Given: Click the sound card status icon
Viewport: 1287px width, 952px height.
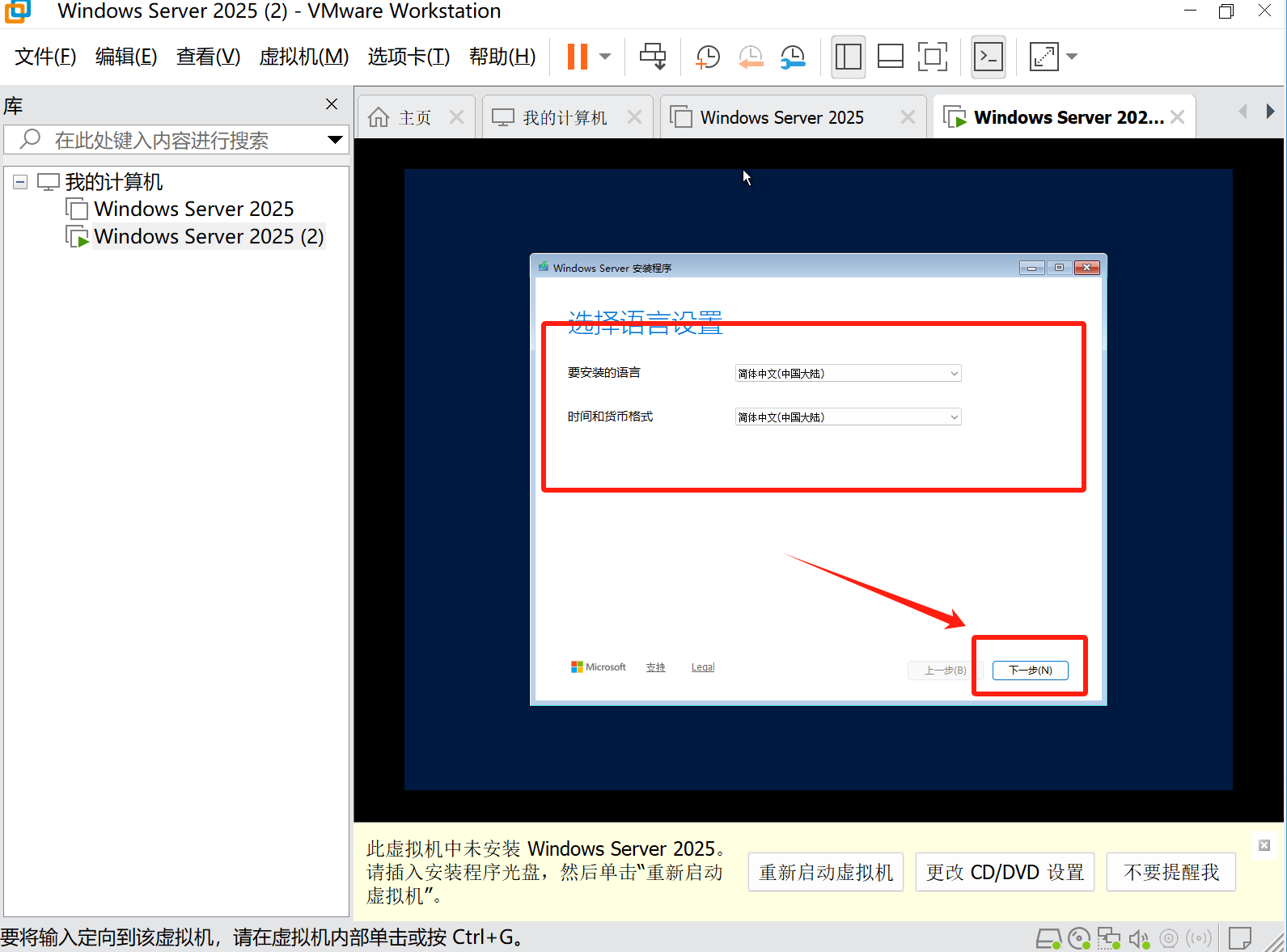Looking at the screenshot, I should [x=1139, y=938].
